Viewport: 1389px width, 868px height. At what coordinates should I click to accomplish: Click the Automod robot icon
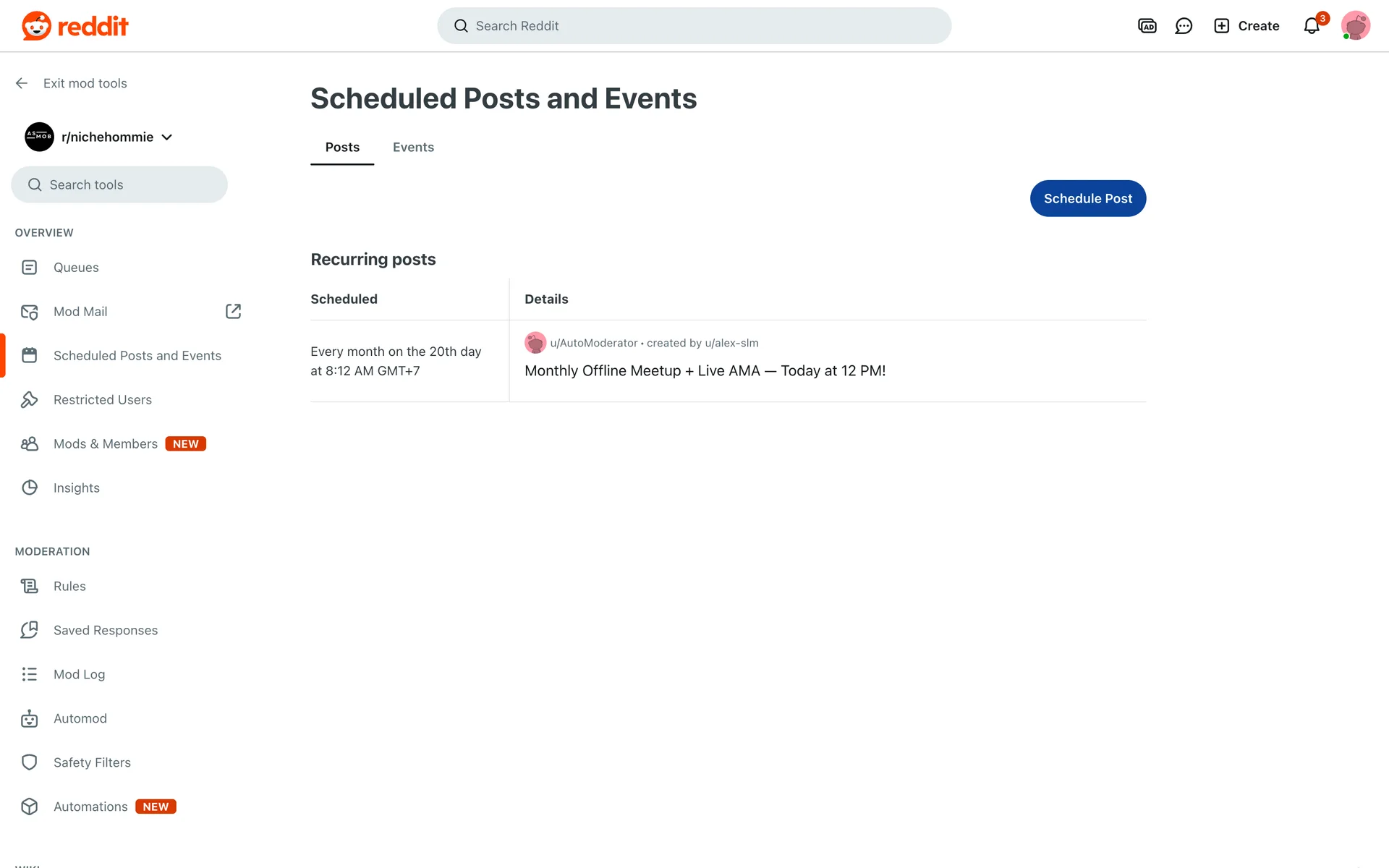pos(29,718)
